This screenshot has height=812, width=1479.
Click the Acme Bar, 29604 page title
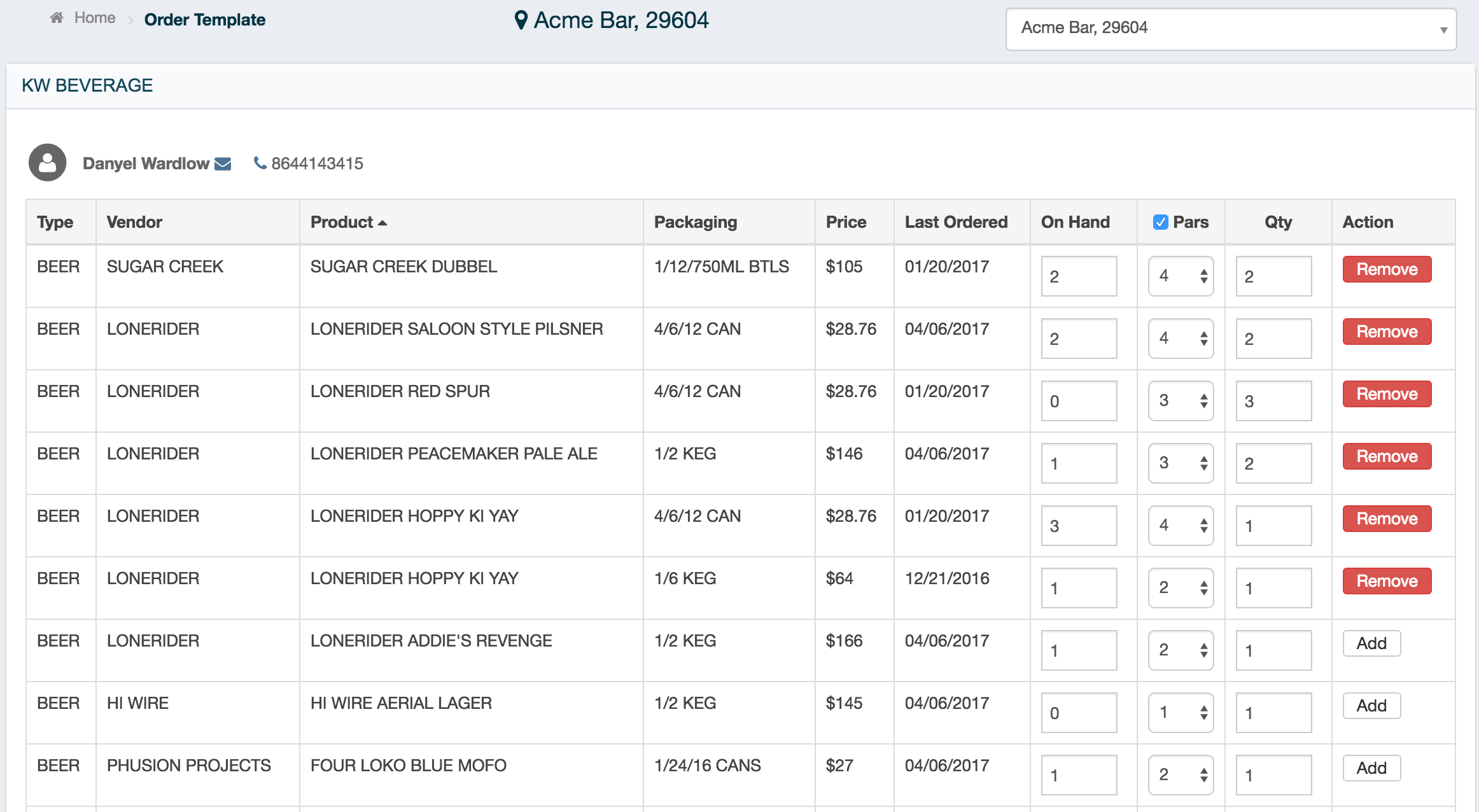pyautogui.click(x=620, y=20)
